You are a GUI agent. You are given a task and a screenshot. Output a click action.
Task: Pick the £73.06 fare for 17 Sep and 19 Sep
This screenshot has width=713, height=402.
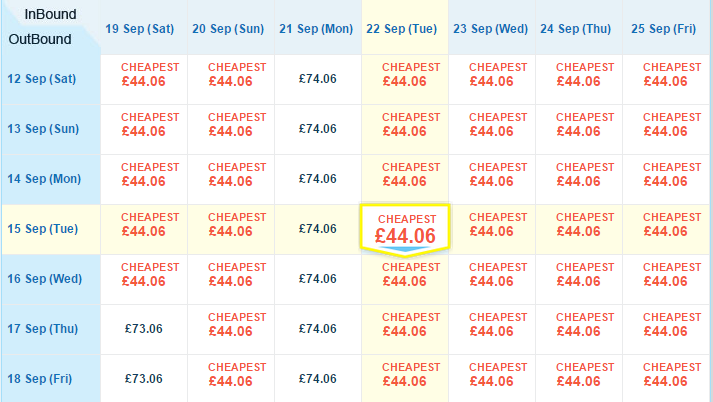point(144,329)
